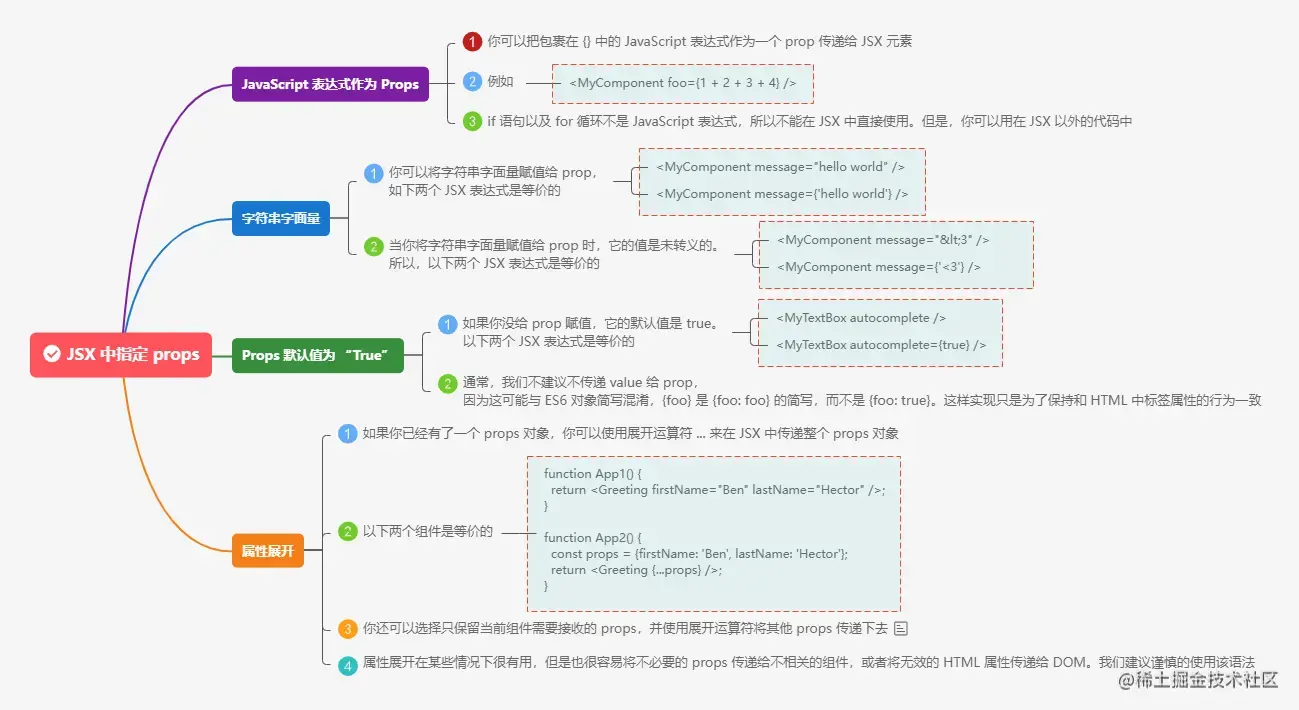Viewport: 1299px width, 710px height.
Task: Select code line const props = {firstName: 'Ben'...}
Action: pyautogui.click(x=699, y=554)
